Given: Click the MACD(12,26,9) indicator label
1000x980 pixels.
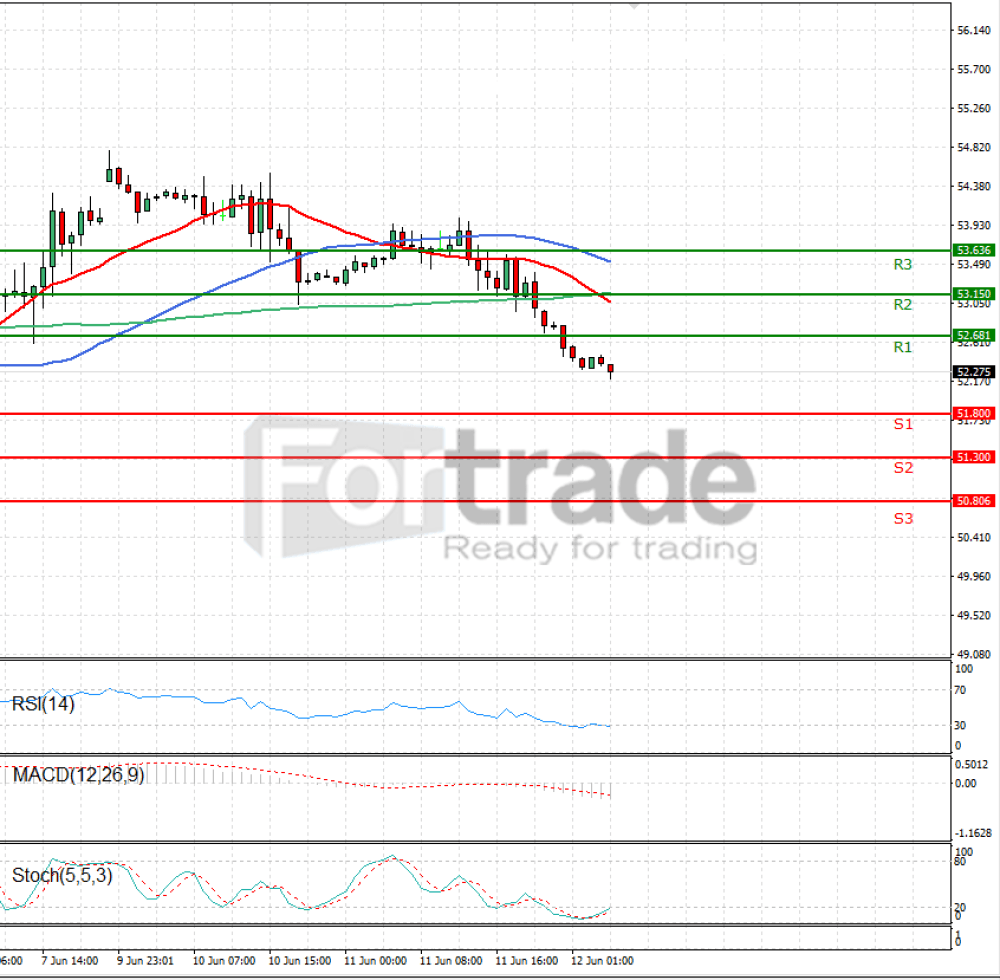Looking at the screenshot, I should tap(78, 775).
